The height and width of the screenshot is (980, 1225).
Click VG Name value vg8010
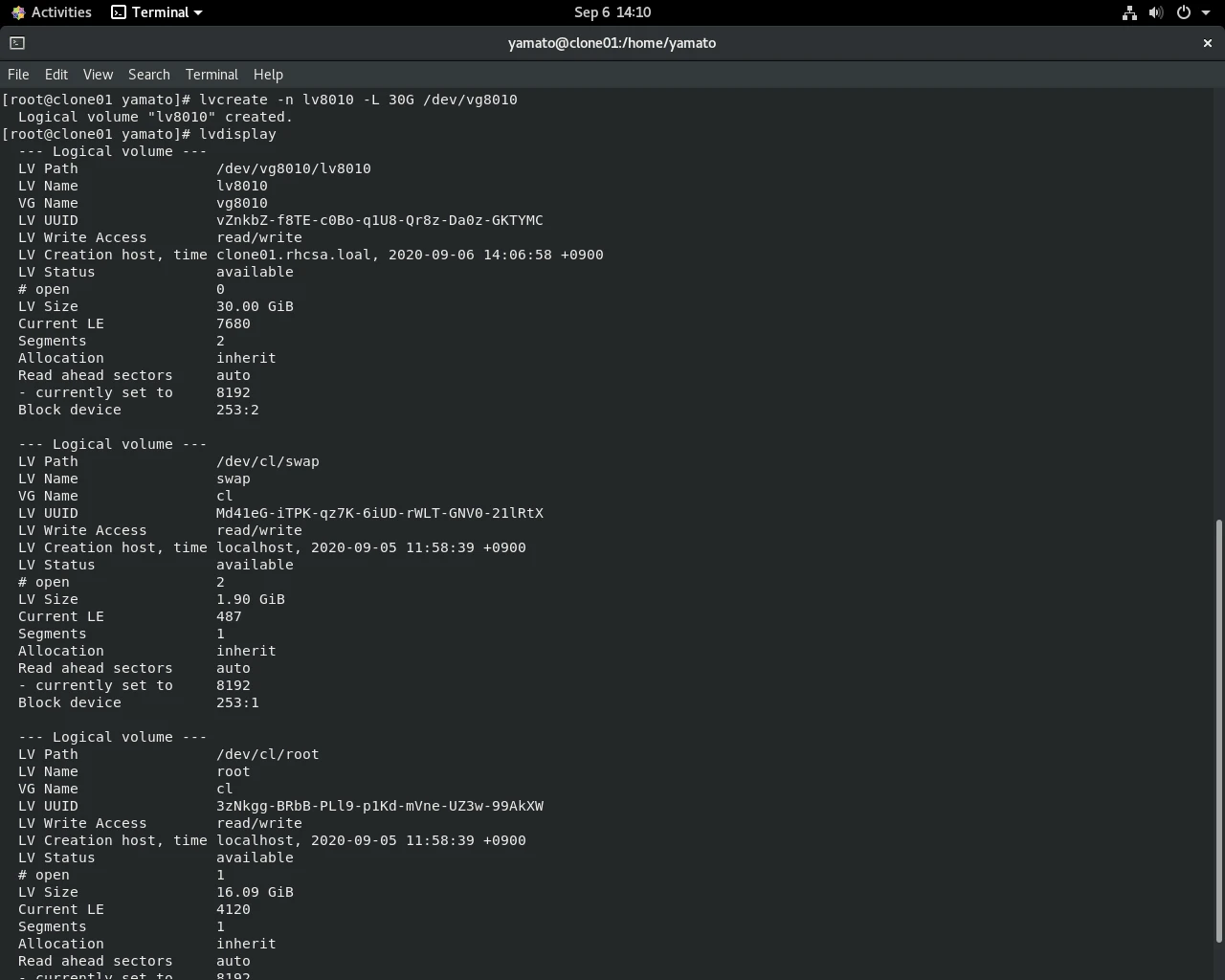tap(242, 203)
